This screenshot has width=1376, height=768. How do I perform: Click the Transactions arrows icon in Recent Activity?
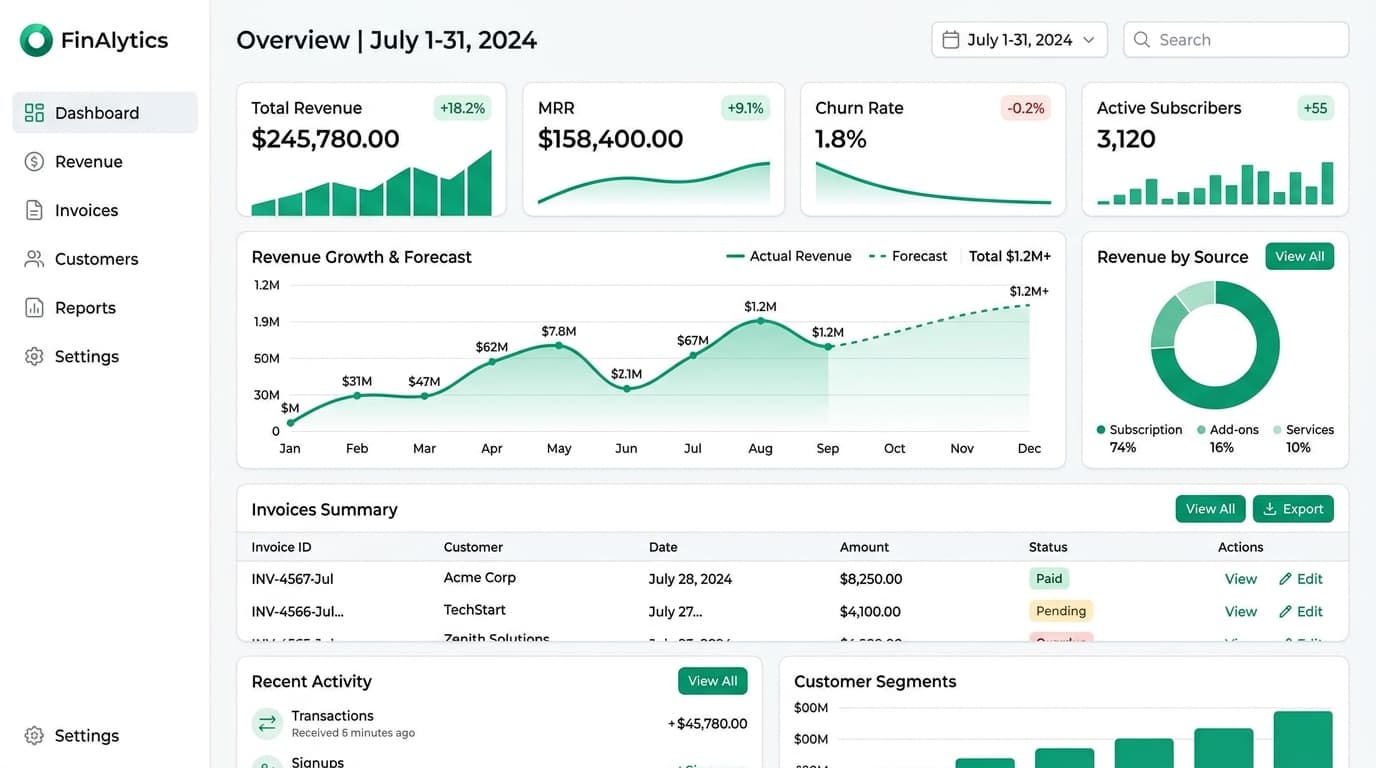(267, 723)
